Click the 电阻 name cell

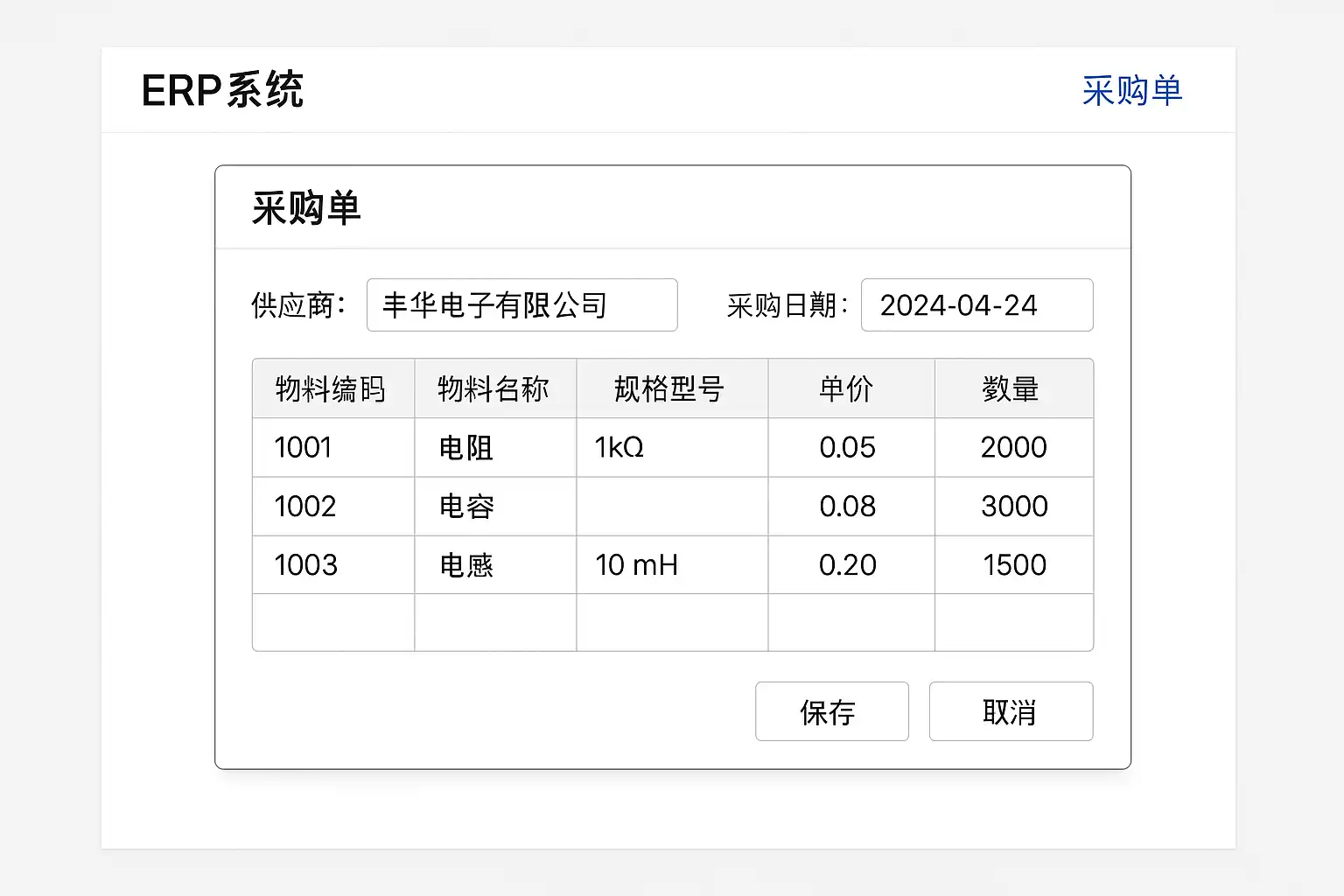495,448
